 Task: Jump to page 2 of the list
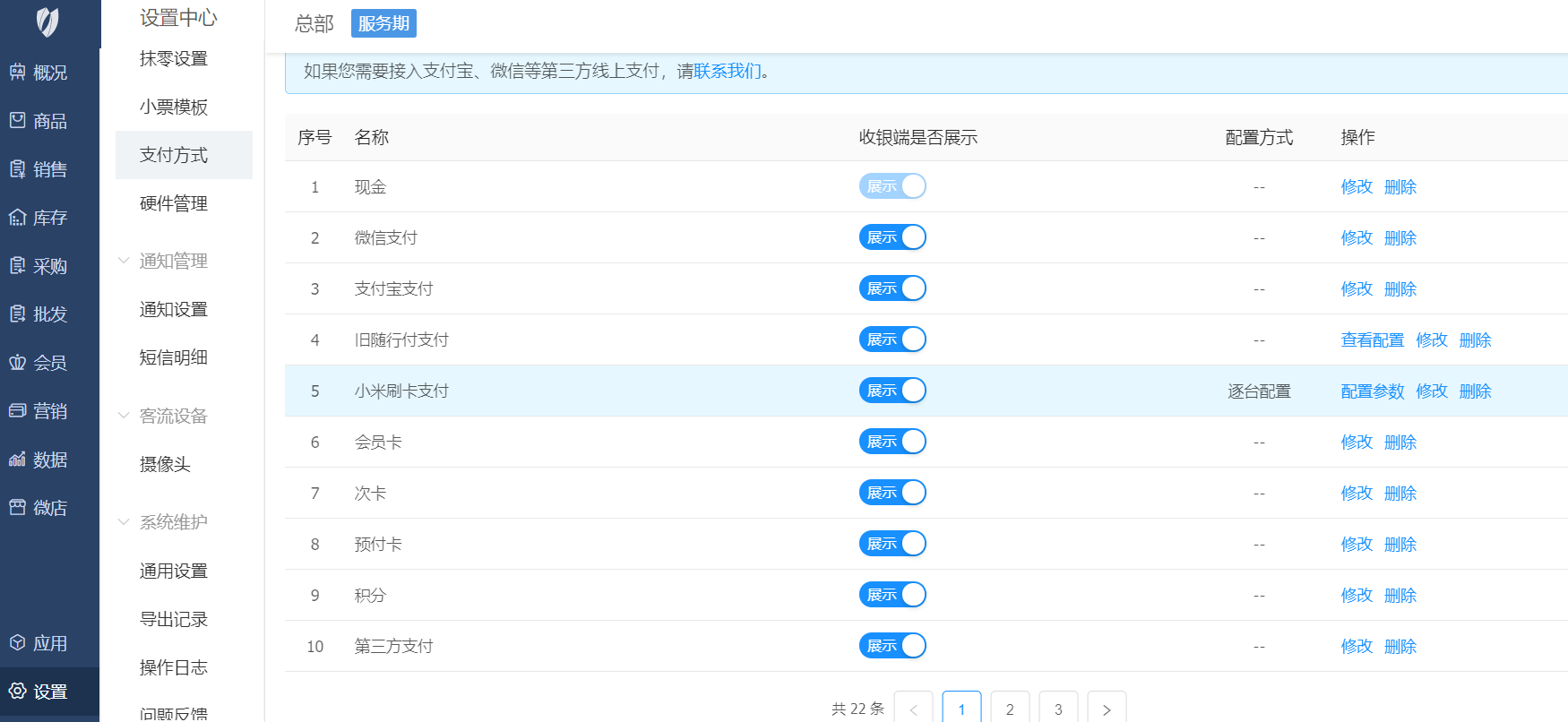coord(1010,709)
